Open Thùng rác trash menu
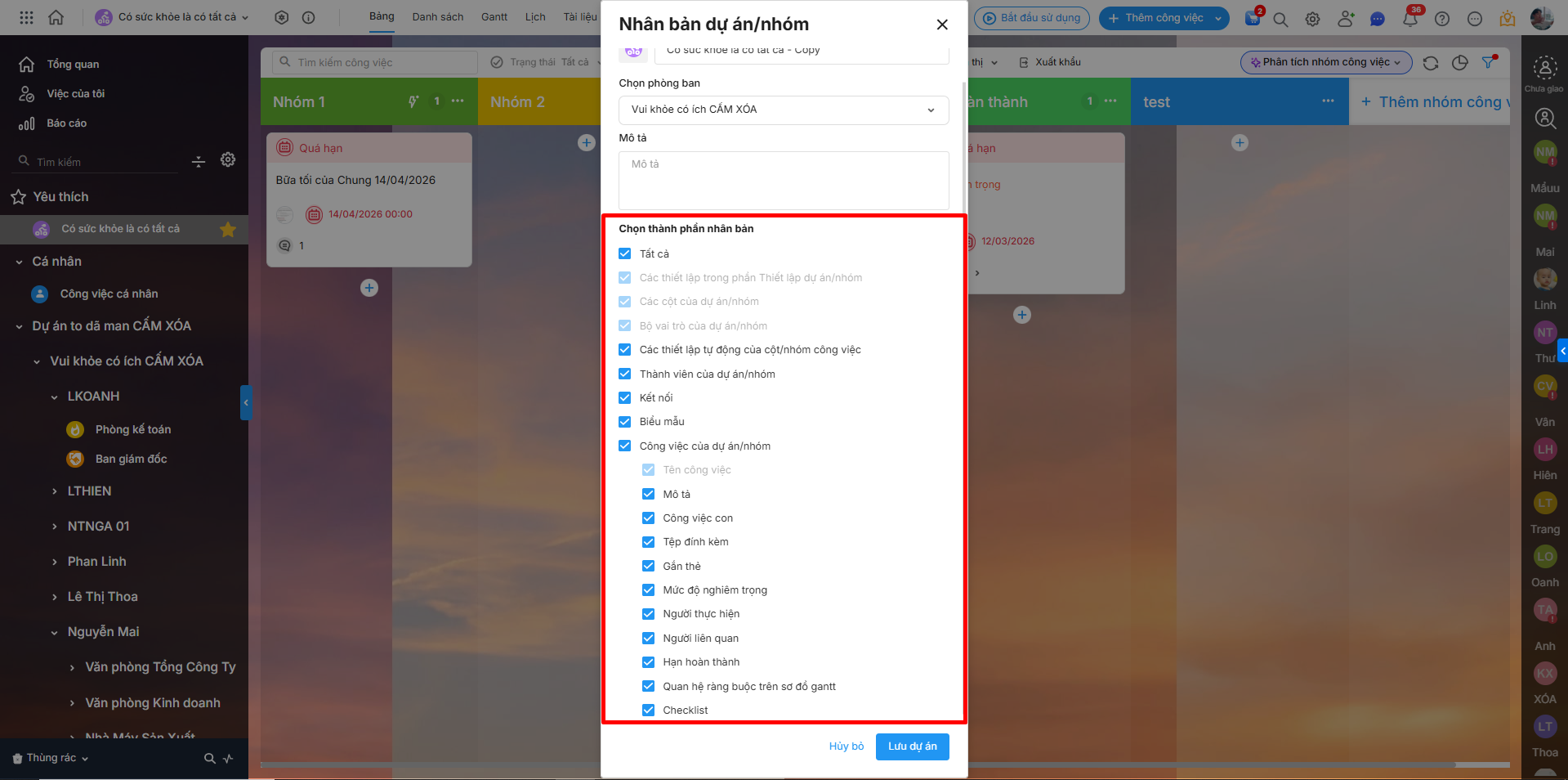The width and height of the screenshot is (1568, 780). pyautogui.click(x=50, y=759)
